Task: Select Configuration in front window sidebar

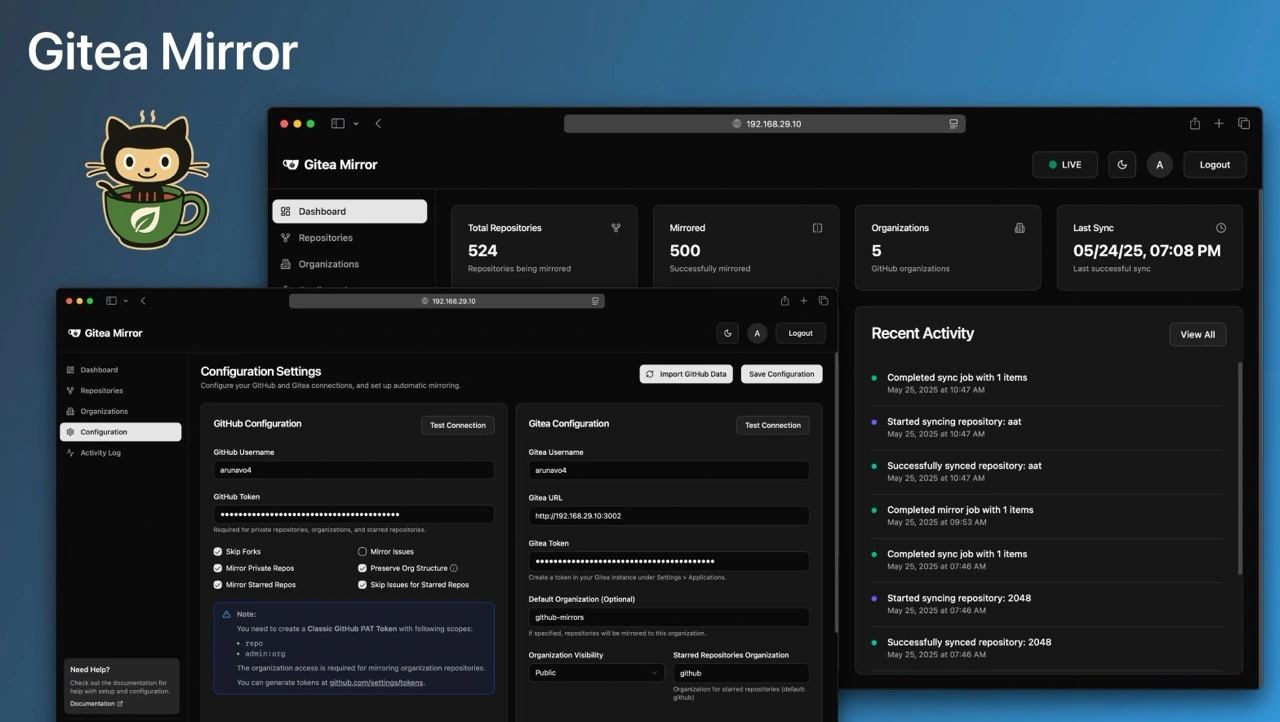Action: pos(120,432)
